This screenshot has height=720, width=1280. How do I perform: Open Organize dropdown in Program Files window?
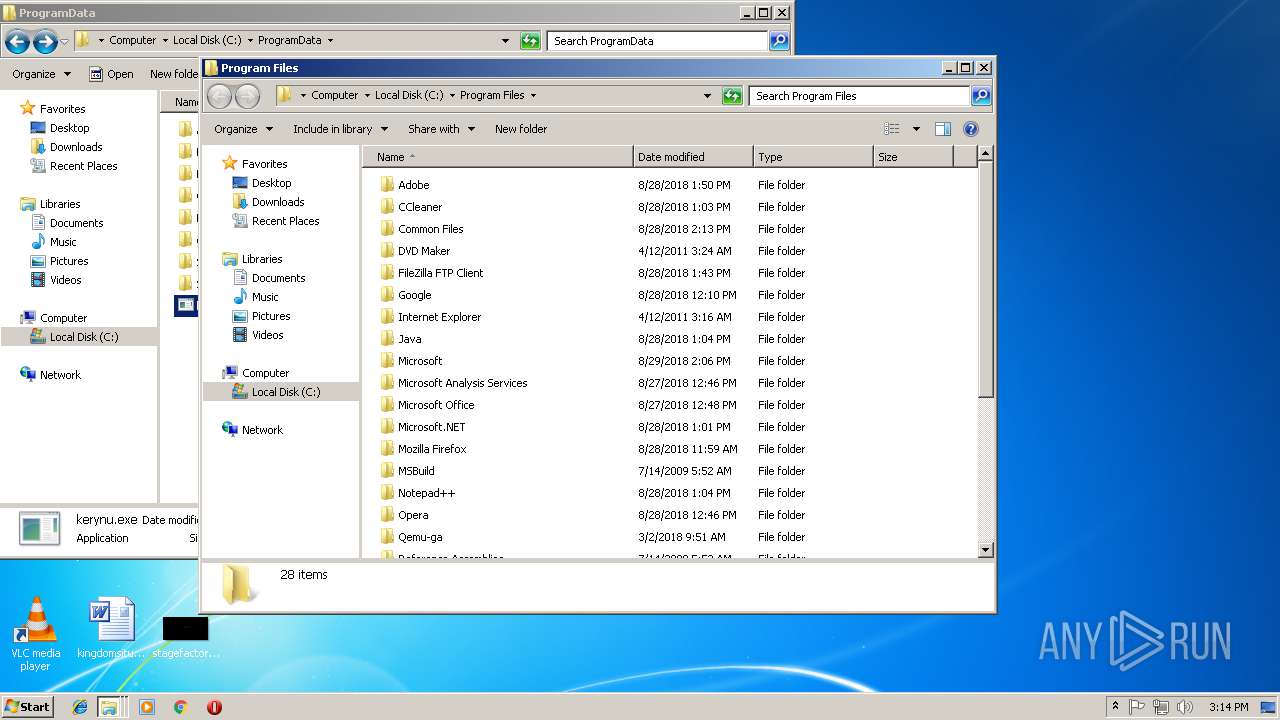click(x=243, y=129)
